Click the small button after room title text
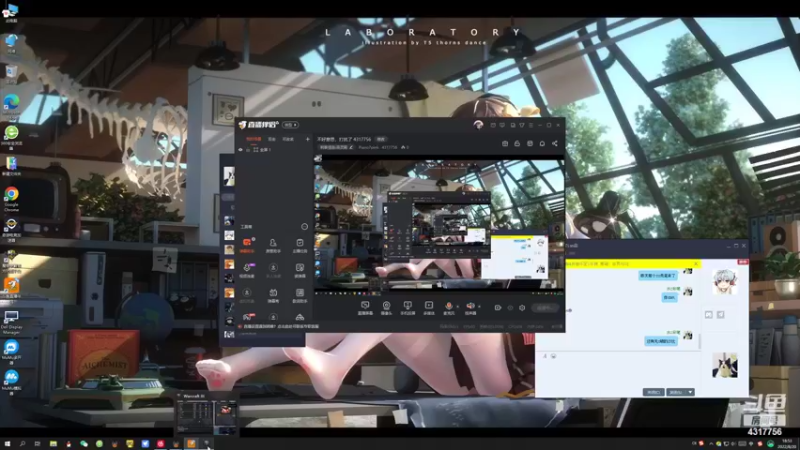Screen dimensions: 800x450 tap(381, 139)
